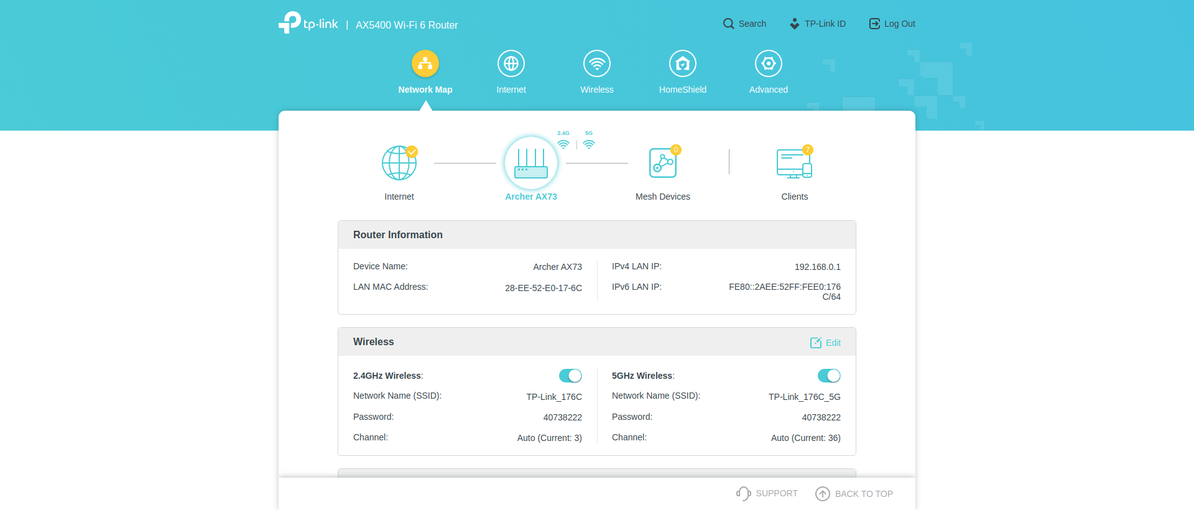Click the Clients label

point(794,196)
